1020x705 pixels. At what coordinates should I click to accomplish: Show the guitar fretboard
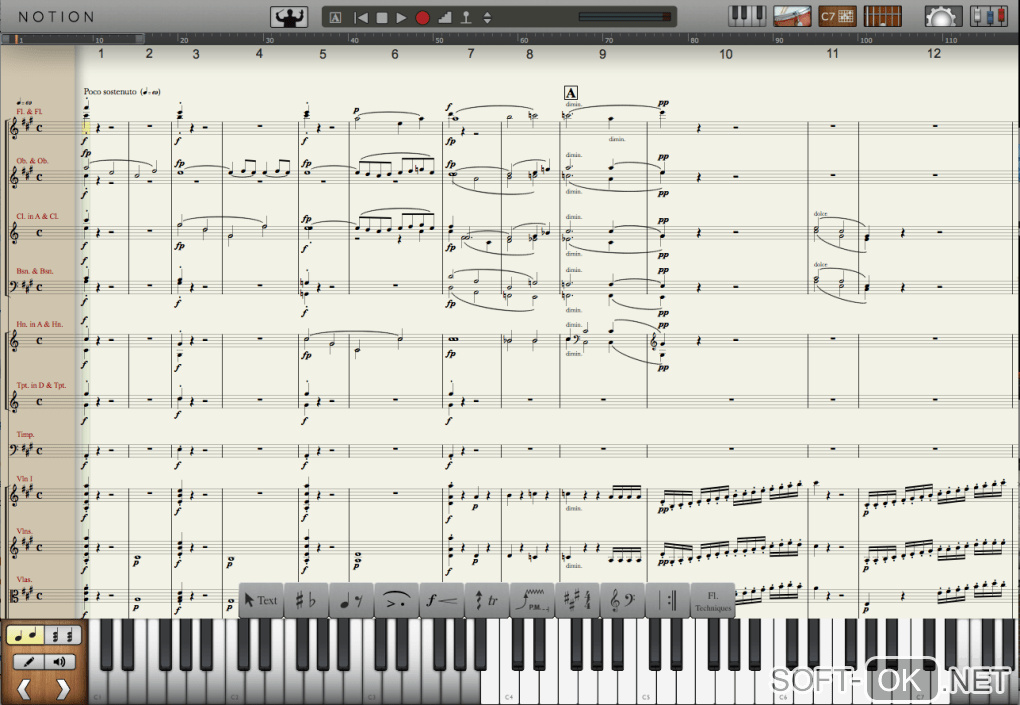pos(882,16)
